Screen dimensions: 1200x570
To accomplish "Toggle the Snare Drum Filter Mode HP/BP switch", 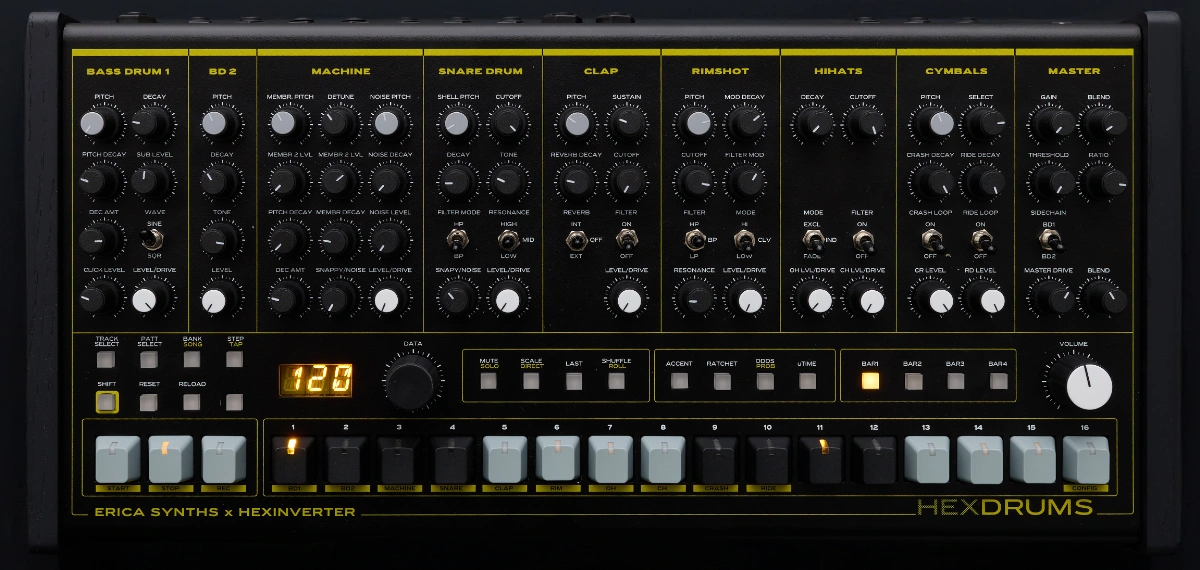I will pyautogui.click(x=457, y=240).
